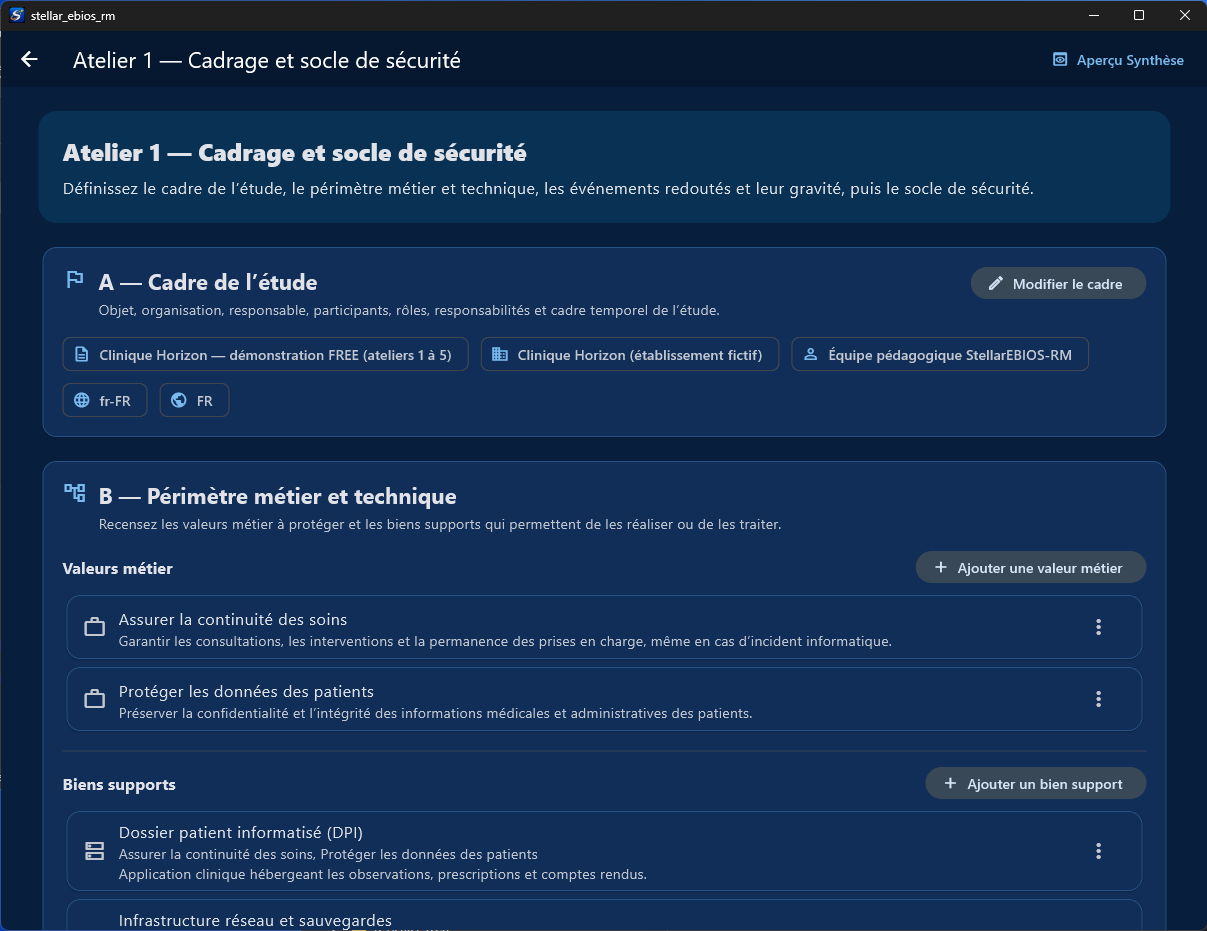1207x931 pixels.
Task: Select Dossier patient informatisé (DPI) row
Action: tap(604, 851)
